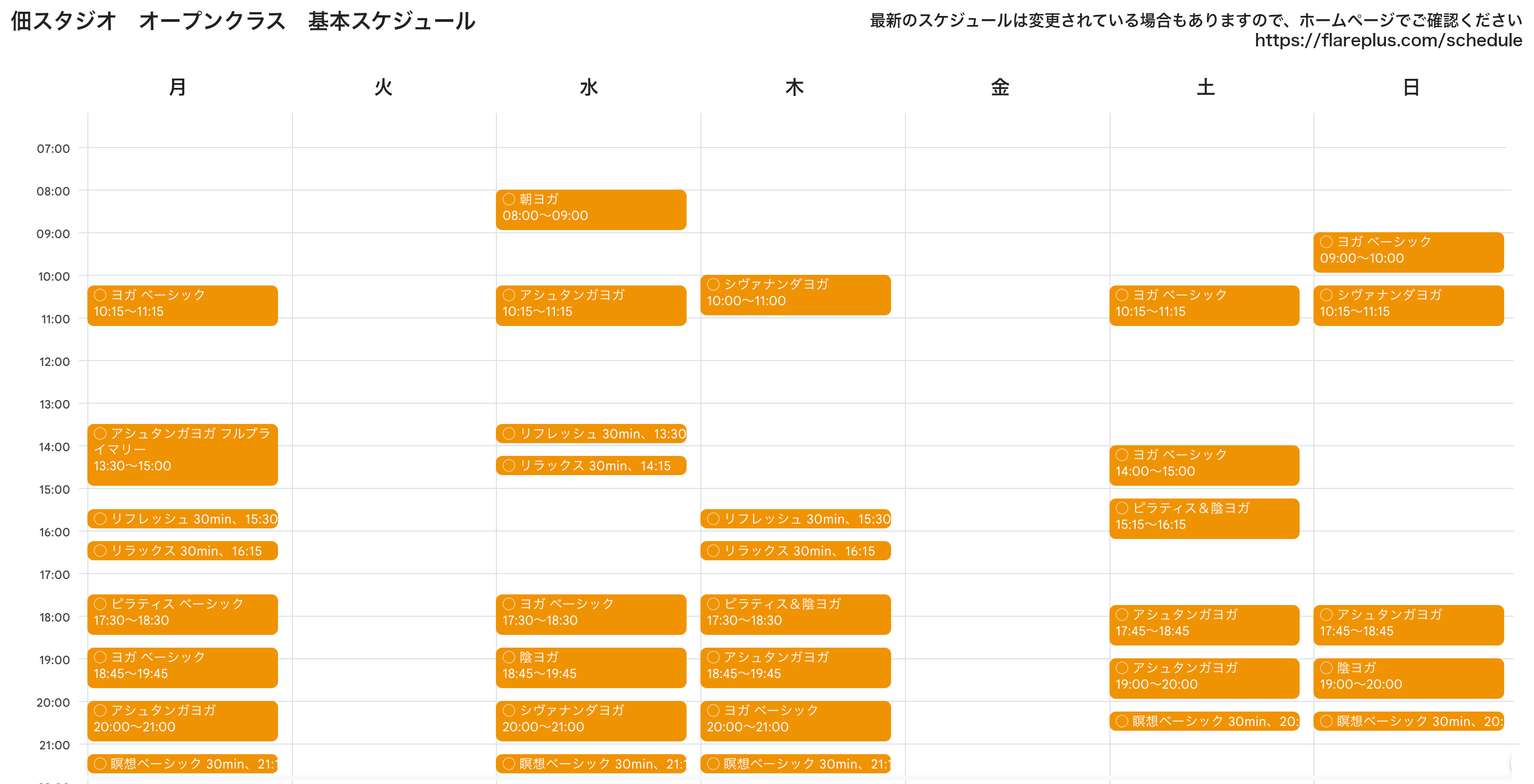Click circle icon on Thursday 10:00 シヴァナンダヨガ
1534x784 pixels.
coord(713,284)
